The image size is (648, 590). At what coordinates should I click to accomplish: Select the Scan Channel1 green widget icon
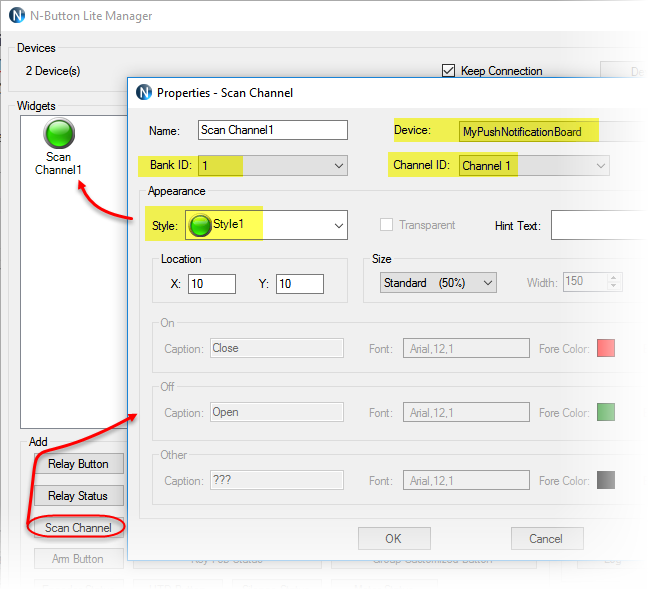[59, 133]
